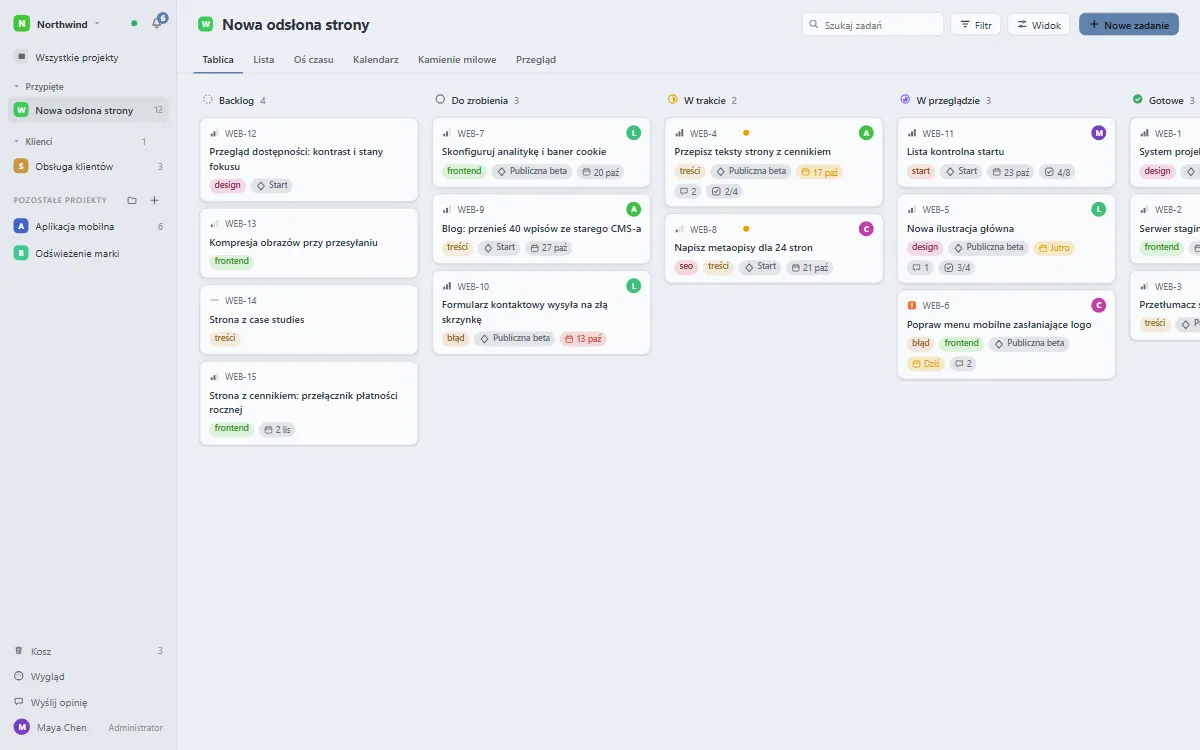The height and width of the screenshot is (750, 1200).
Task: Click the assignee avatar on card WEB-8
Action: coord(866,229)
